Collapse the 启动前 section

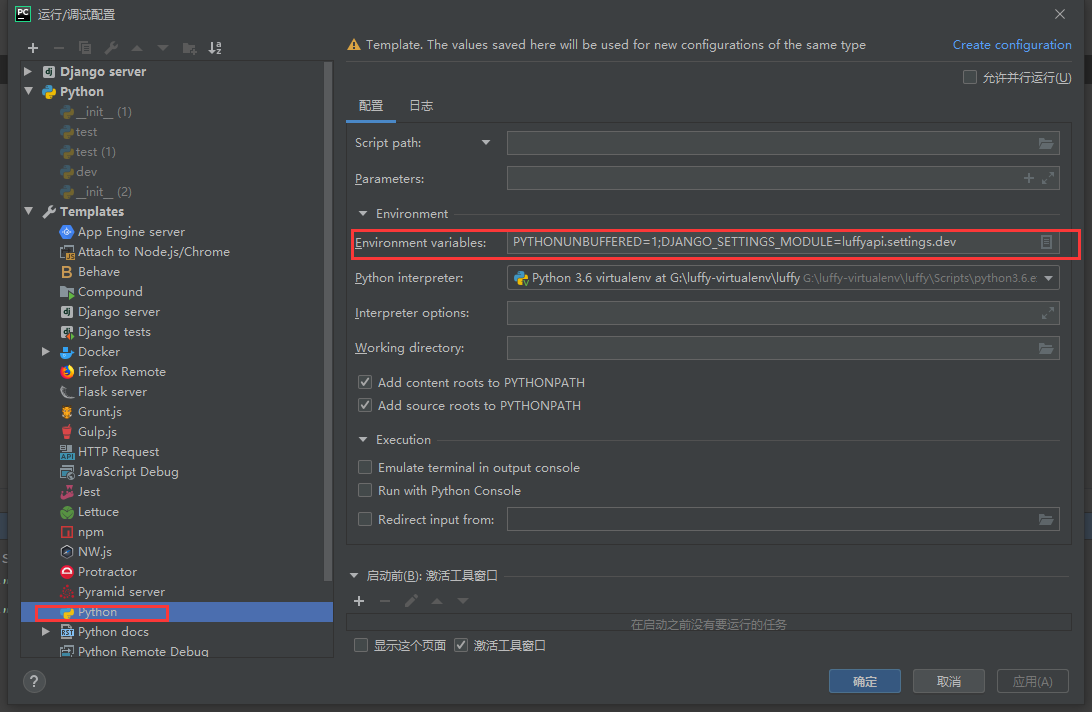(x=354, y=575)
